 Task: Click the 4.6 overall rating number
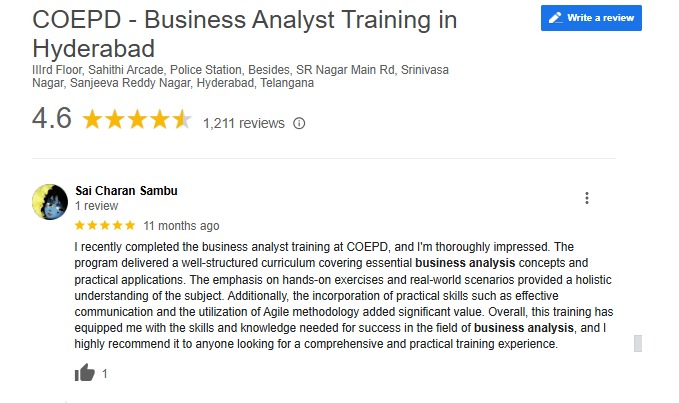(51, 119)
